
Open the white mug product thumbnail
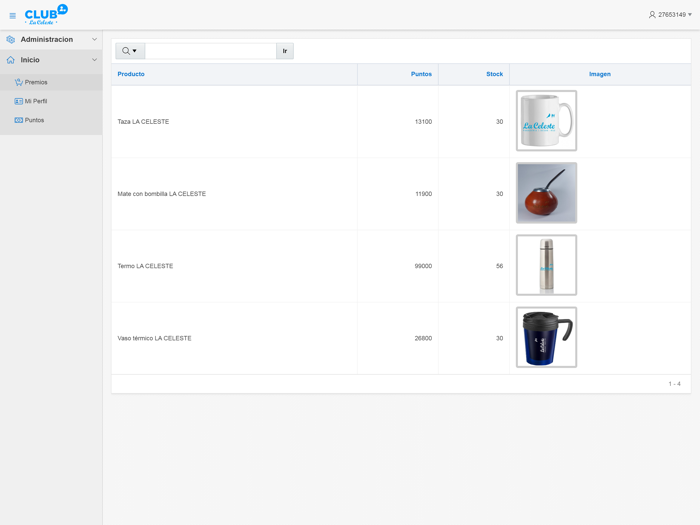point(546,121)
